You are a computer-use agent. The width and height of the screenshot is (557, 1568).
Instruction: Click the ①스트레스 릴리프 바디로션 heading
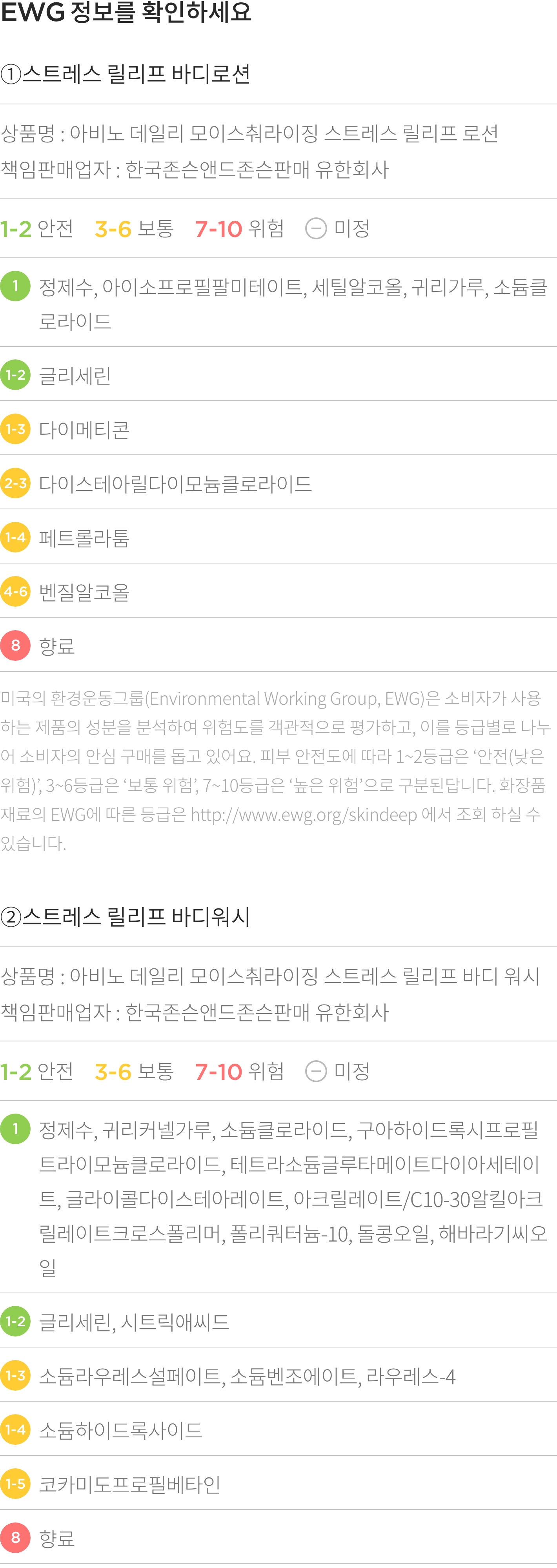[x=126, y=74]
